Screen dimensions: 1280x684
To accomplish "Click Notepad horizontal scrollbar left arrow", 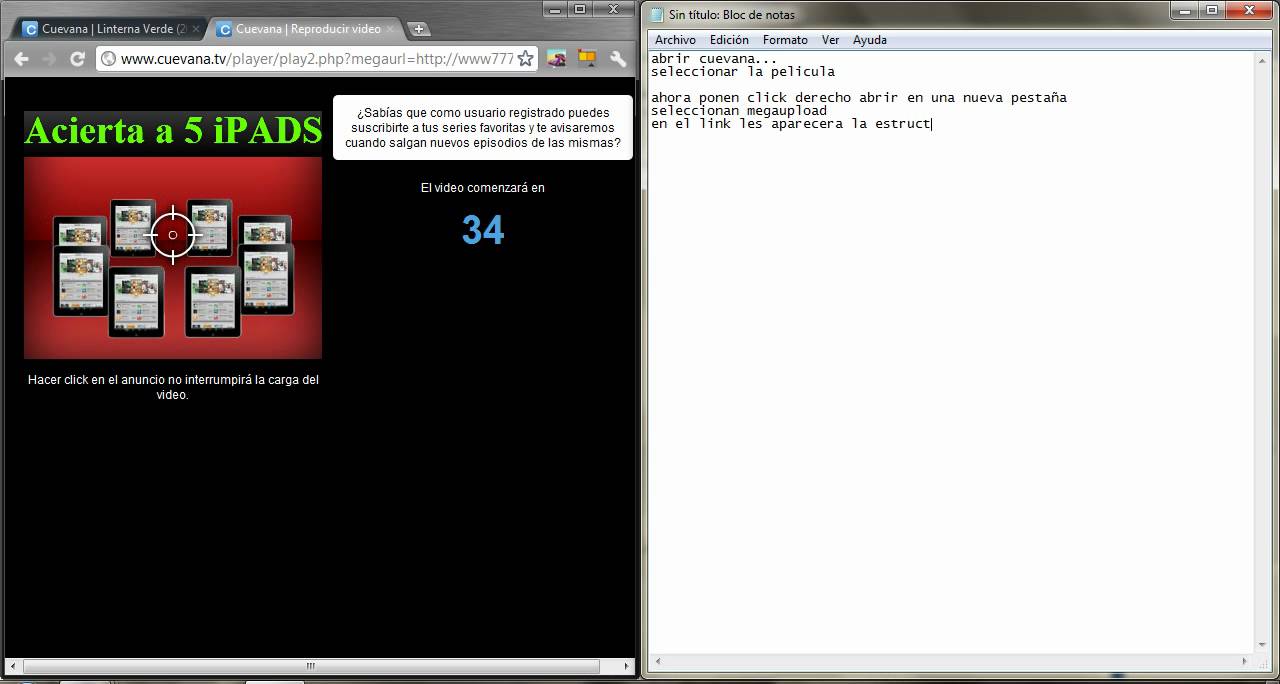I will click(x=656, y=662).
